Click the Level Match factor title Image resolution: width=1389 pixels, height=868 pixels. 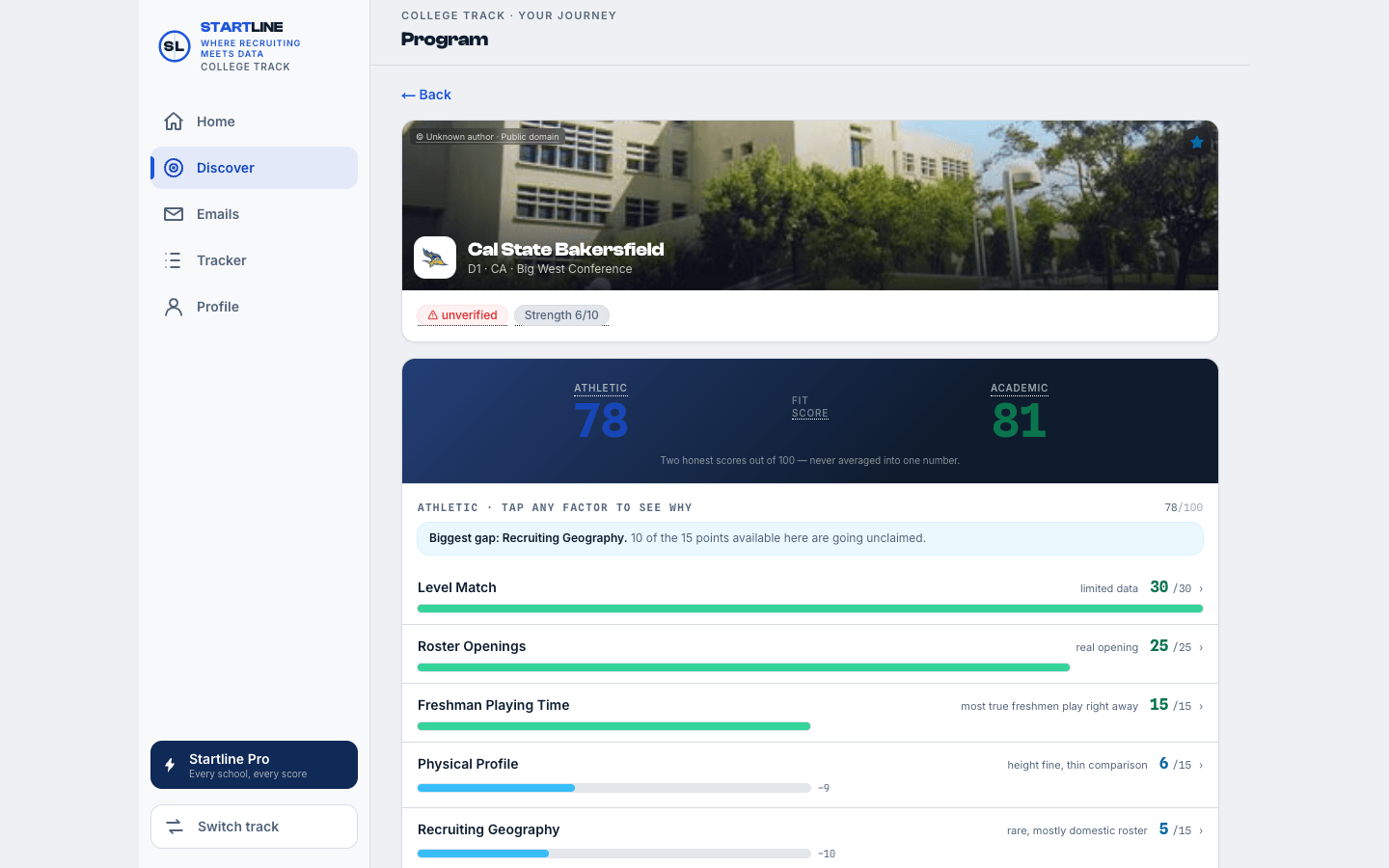457,587
